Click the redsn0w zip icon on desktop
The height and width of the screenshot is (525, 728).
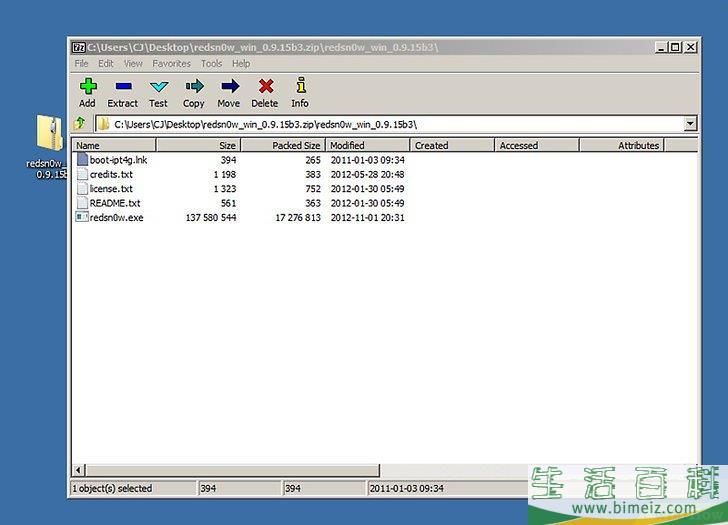coord(49,133)
